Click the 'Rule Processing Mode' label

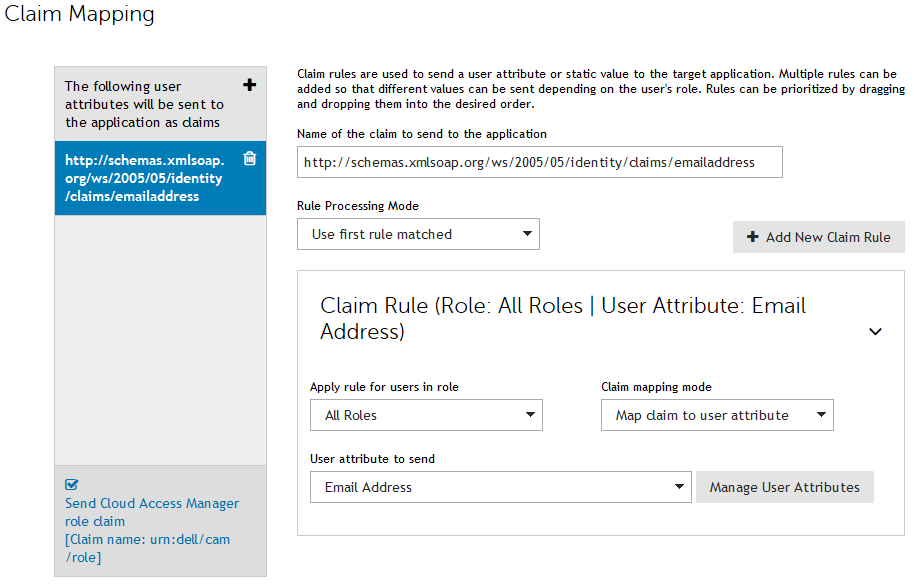pos(357,206)
